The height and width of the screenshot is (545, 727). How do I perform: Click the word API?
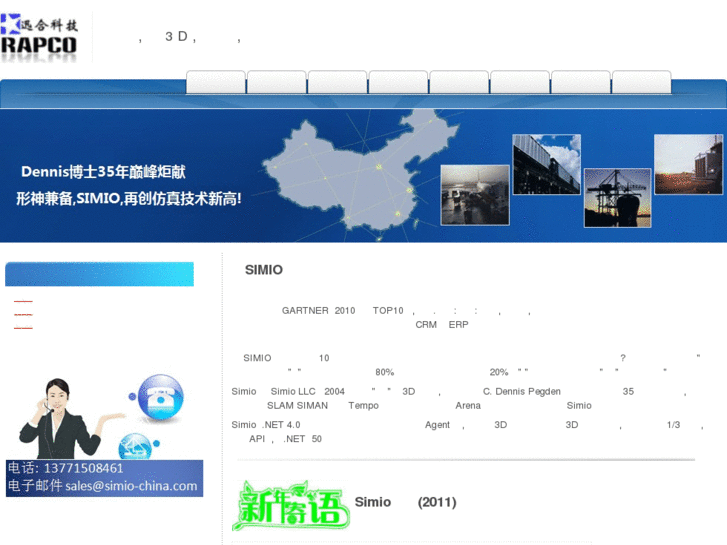[257, 439]
